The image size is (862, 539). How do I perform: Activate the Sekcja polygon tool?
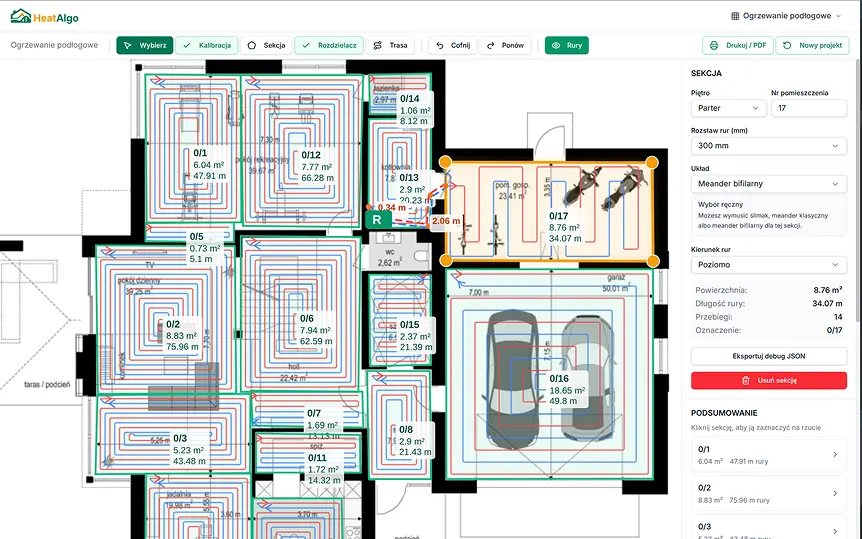266,45
